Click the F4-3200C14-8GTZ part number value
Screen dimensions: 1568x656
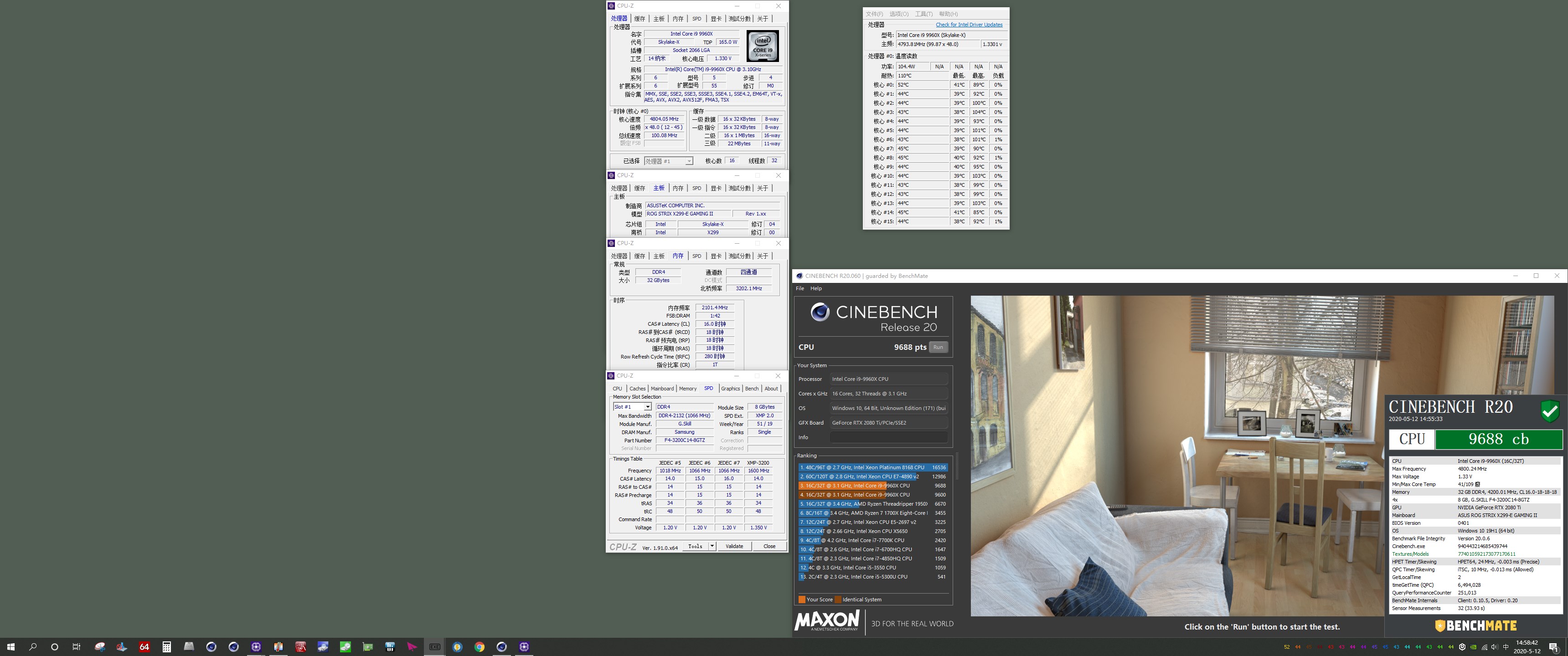(x=684, y=441)
